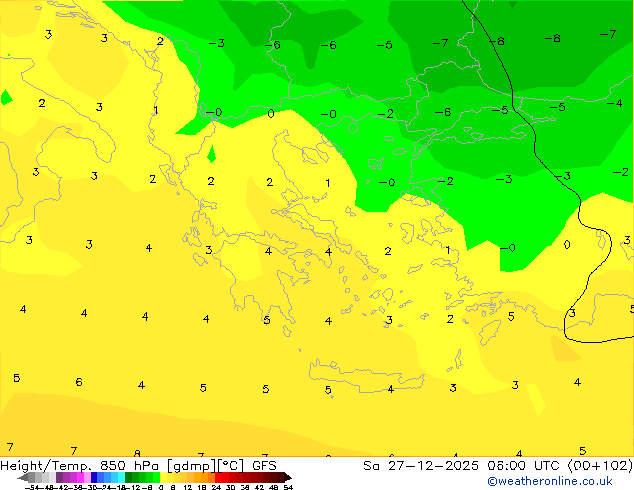This screenshot has height=490, width=634.
Task: Click the "6" temperature value on the map
Action: coord(79,382)
